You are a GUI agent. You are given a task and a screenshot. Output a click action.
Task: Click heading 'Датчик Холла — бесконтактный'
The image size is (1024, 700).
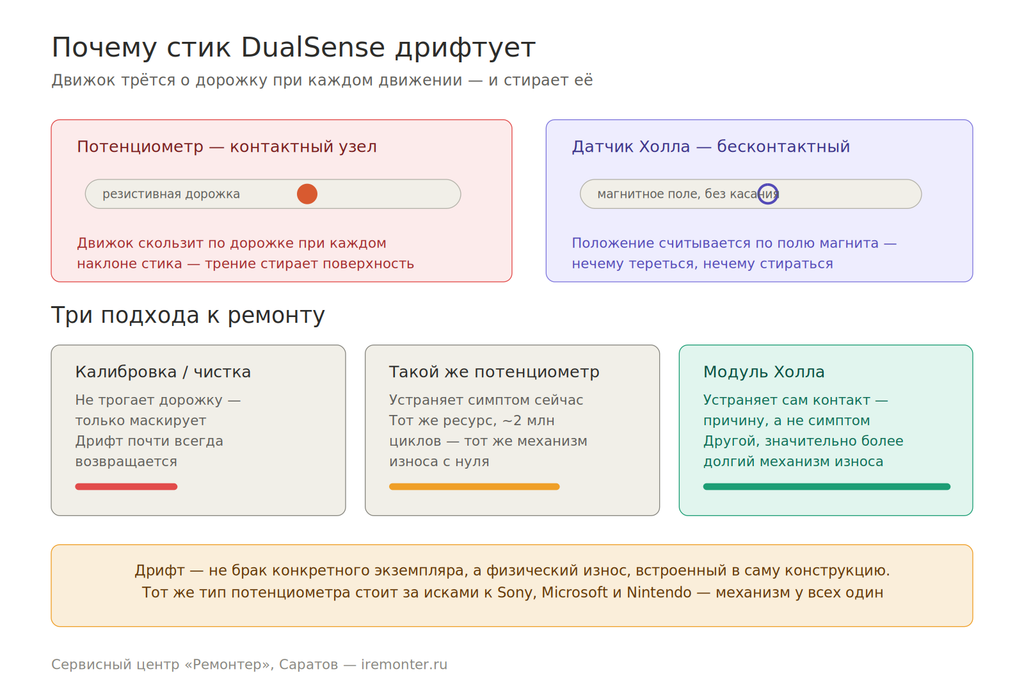click(711, 146)
